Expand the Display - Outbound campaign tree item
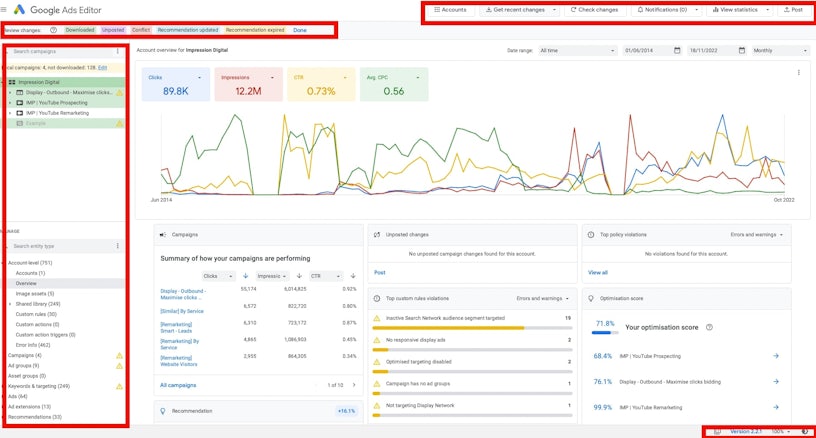The width and height of the screenshot is (816, 438). pos(9,92)
